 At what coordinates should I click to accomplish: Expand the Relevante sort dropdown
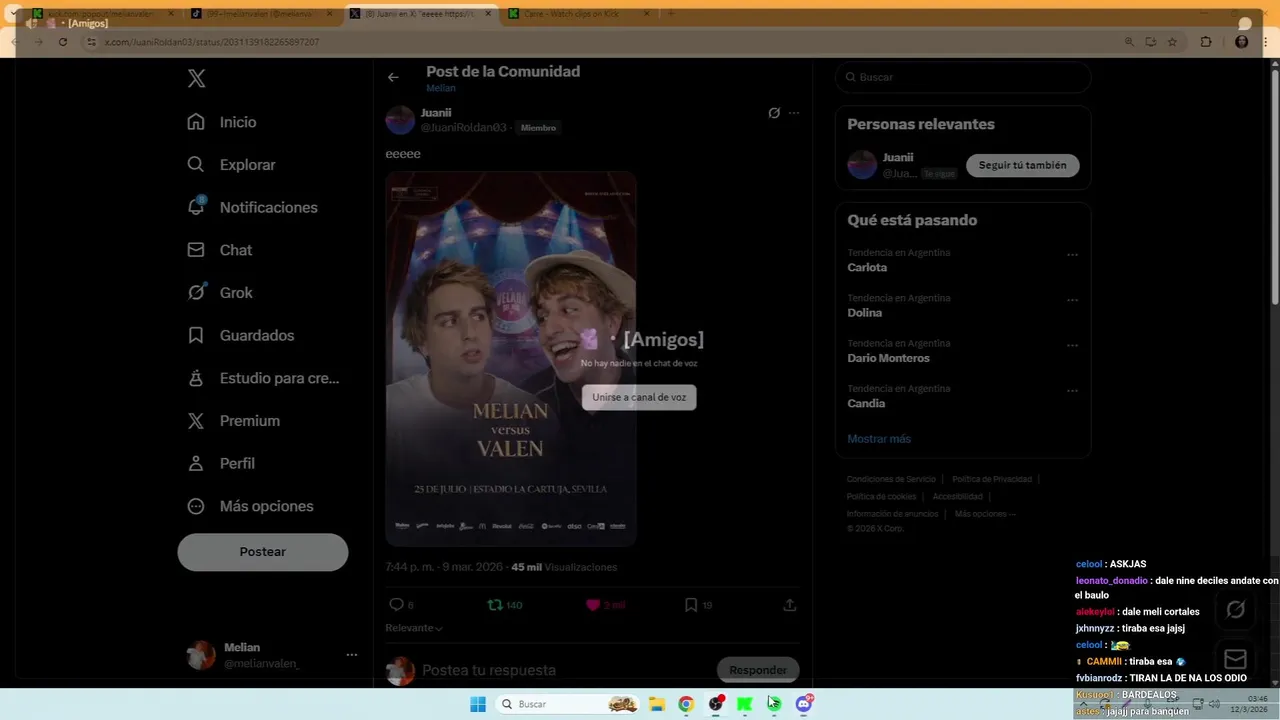click(414, 628)
